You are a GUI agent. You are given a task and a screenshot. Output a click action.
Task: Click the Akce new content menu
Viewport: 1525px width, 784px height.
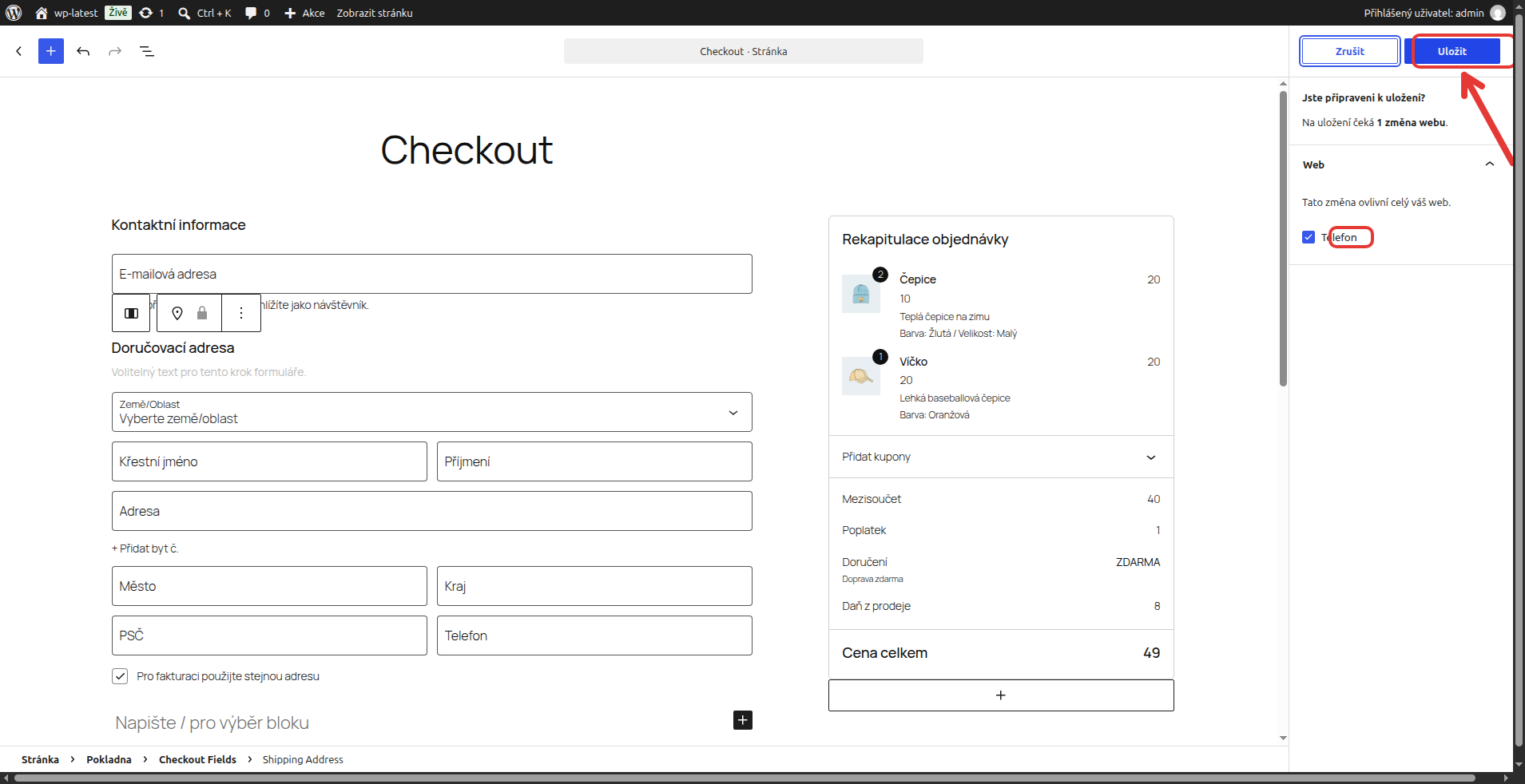(x=304, y=13)
